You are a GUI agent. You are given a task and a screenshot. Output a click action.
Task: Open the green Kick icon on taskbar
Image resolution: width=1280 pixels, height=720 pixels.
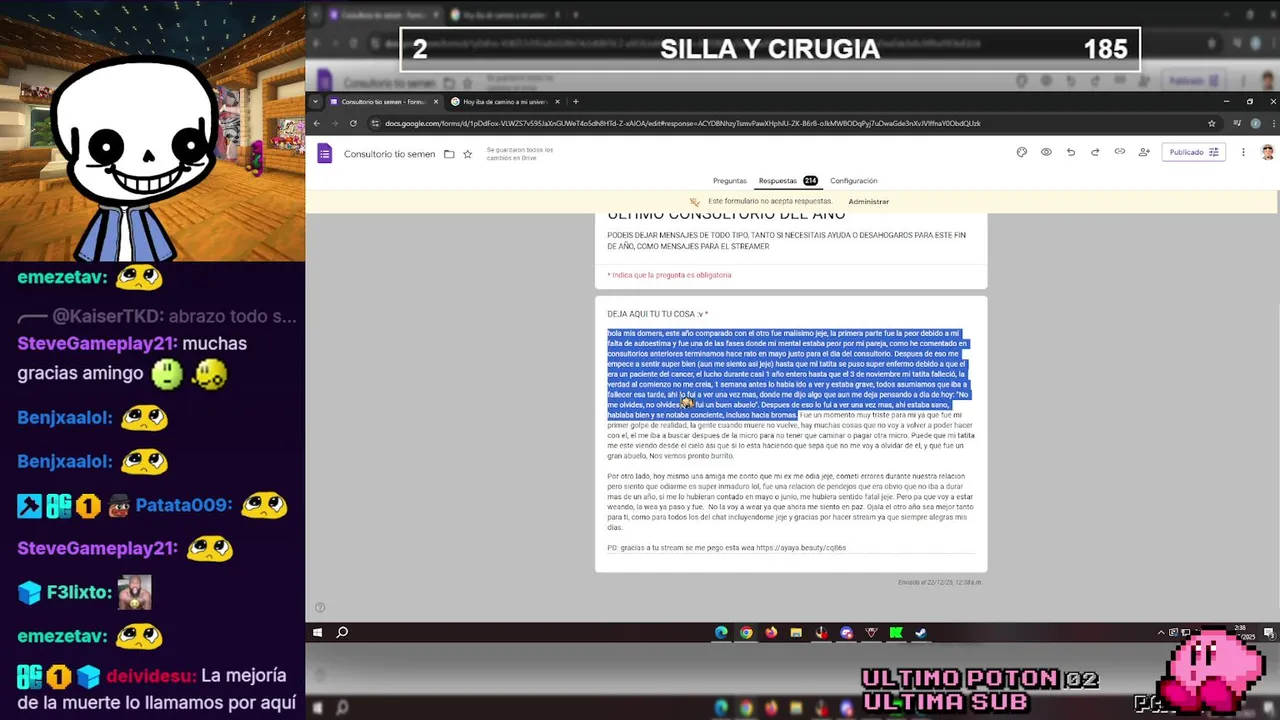click(896, 632)
